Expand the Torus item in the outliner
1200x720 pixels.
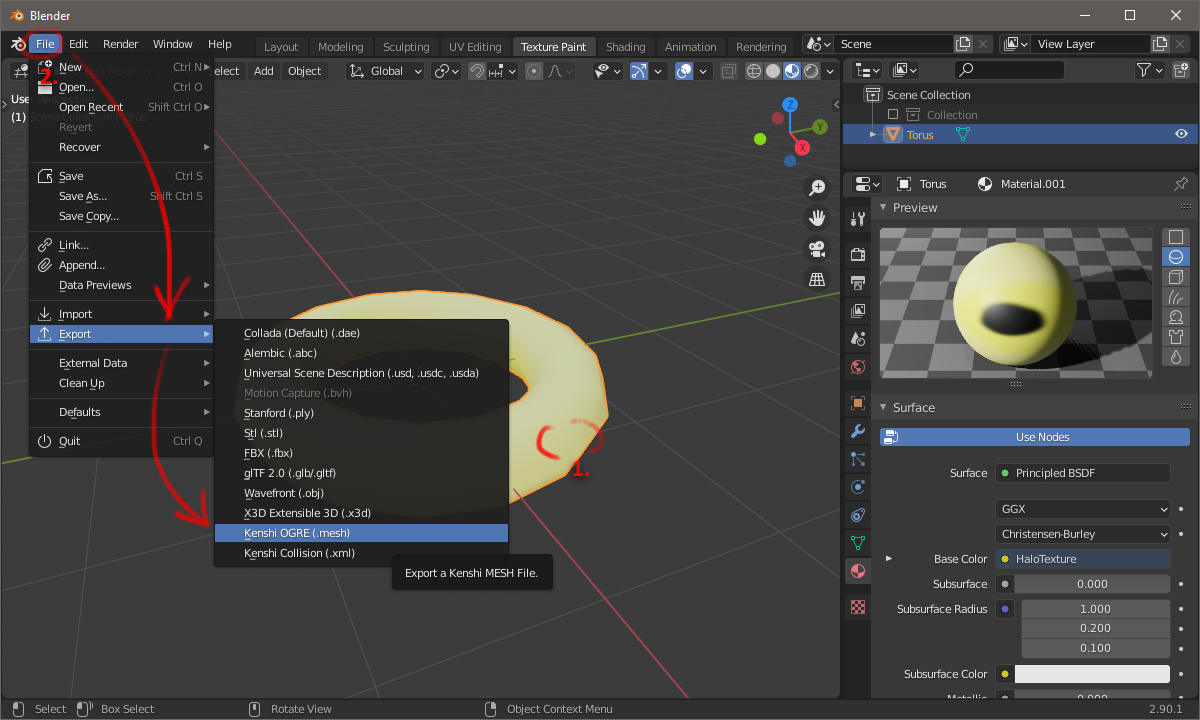(x=873, y=135)
